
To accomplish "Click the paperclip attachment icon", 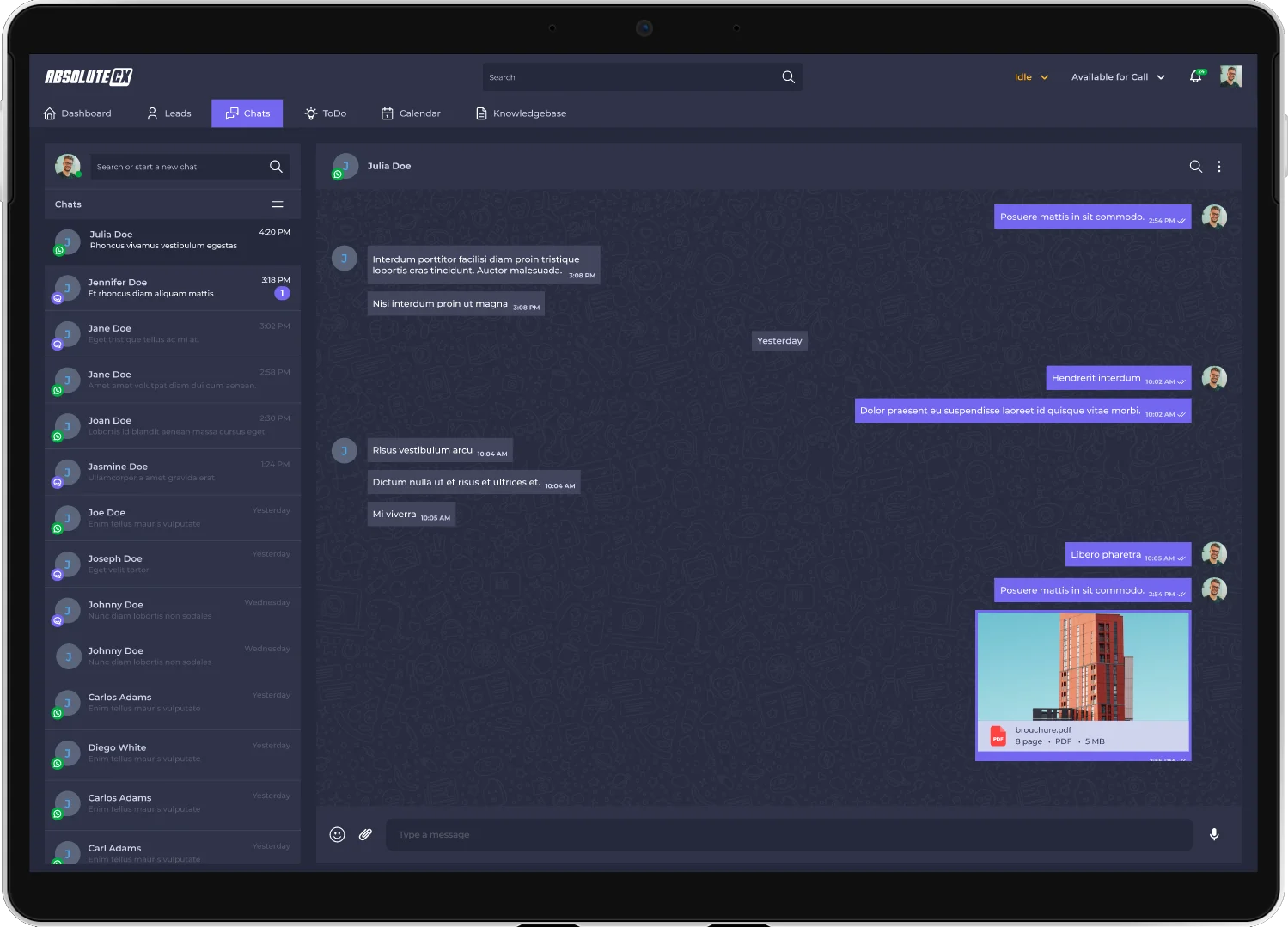I will 365,834.
